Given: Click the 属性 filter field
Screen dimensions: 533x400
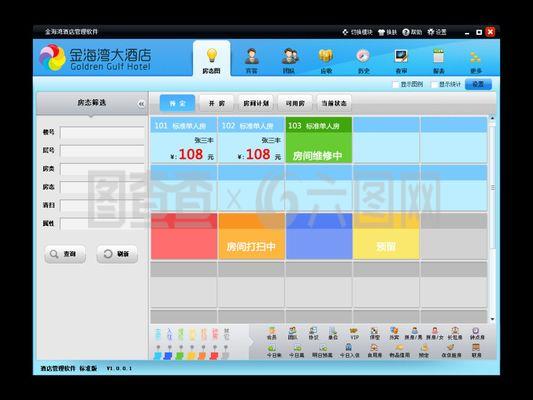Looking at the screenshot, I should point(102,224).
